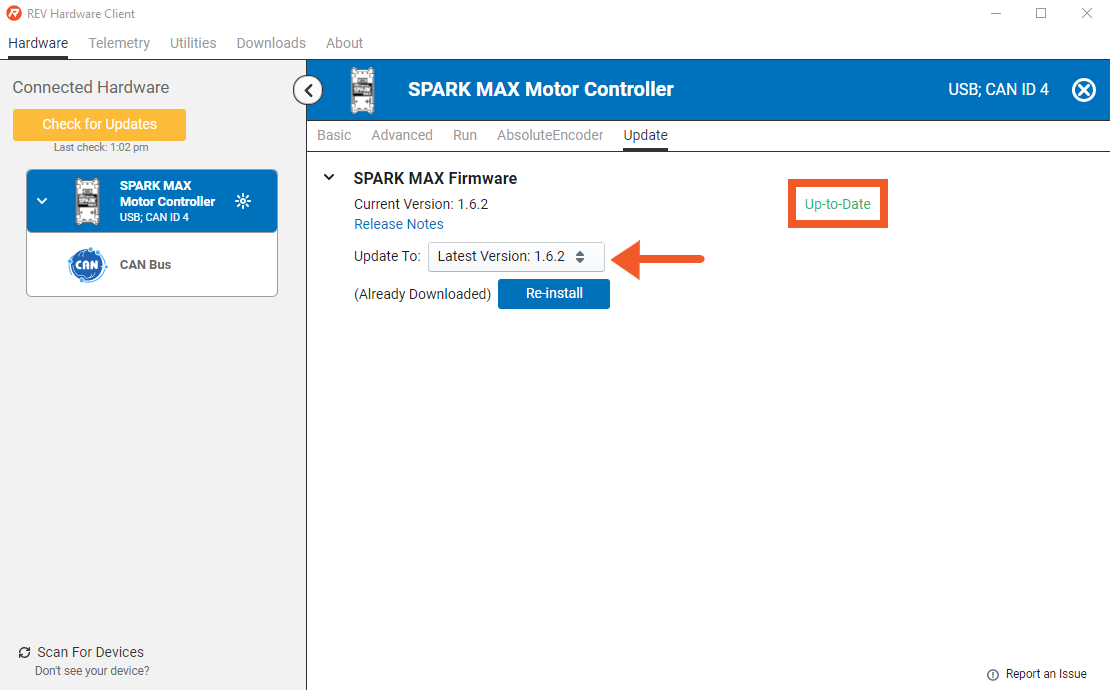Collapse the SPARK MAX sidebar item chevron
This screenshot has height=690, width=1110.
tap(42, 201)
